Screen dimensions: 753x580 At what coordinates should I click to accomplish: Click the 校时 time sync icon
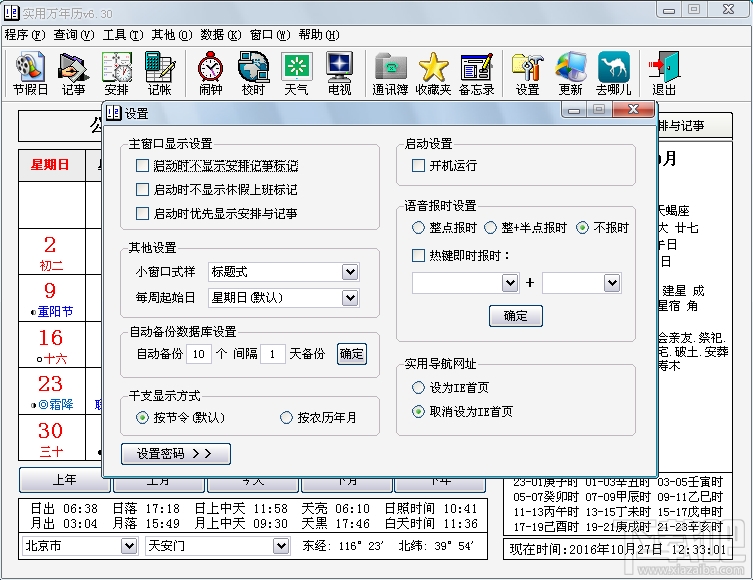[x=253, y=73]
